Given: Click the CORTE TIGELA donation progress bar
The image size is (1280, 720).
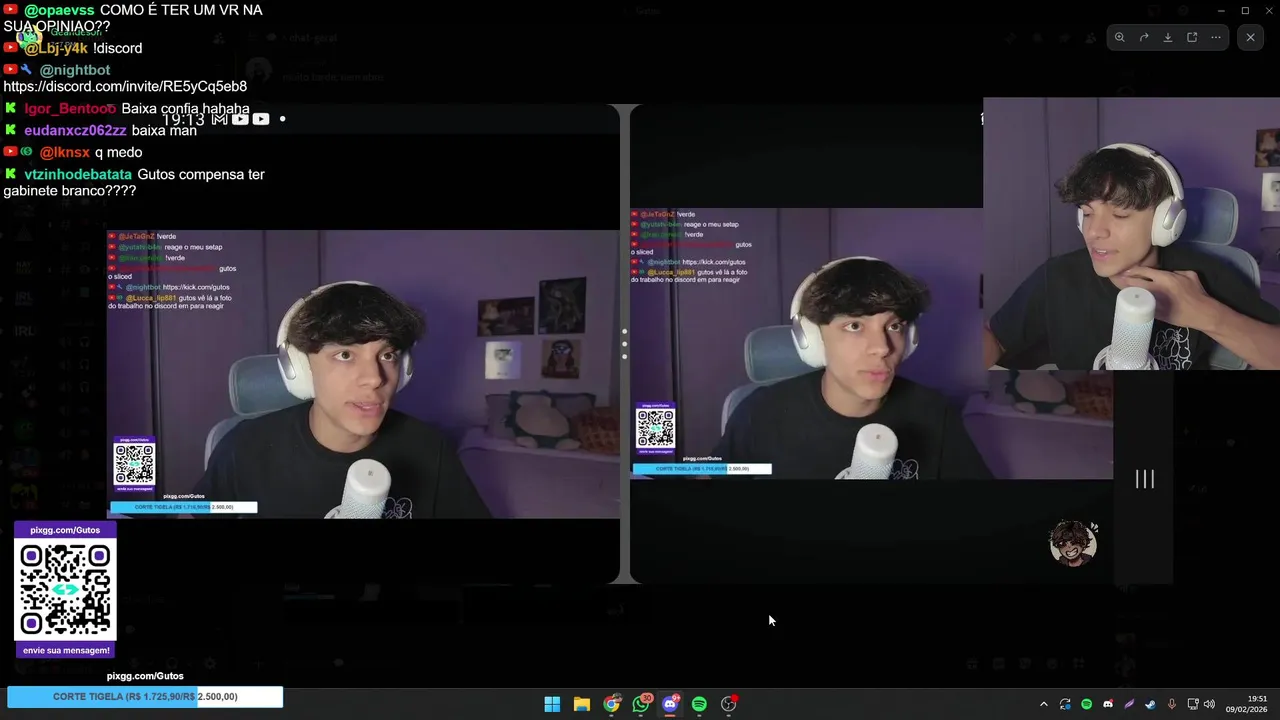Looking at the screenshot, I should [x=145, y=697].
